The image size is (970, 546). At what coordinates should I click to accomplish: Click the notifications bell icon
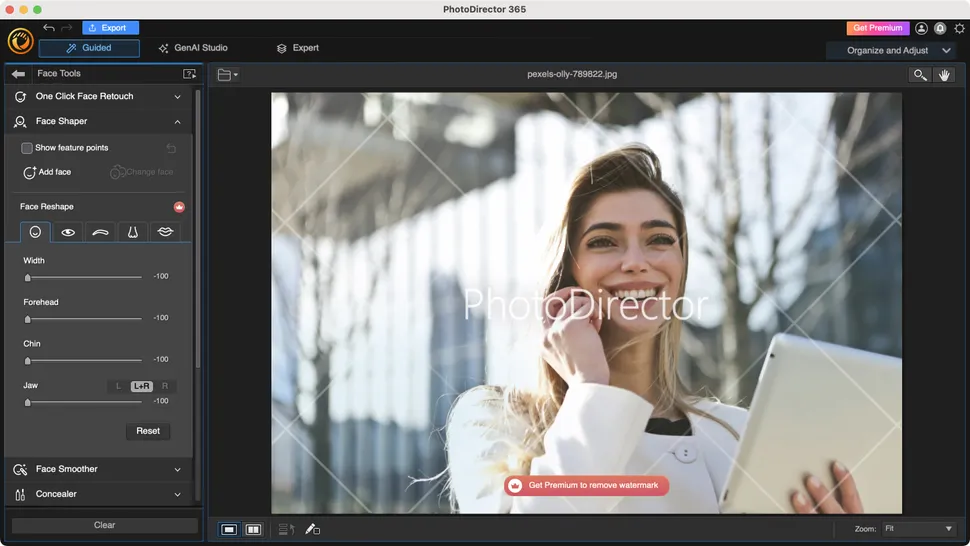940,29
